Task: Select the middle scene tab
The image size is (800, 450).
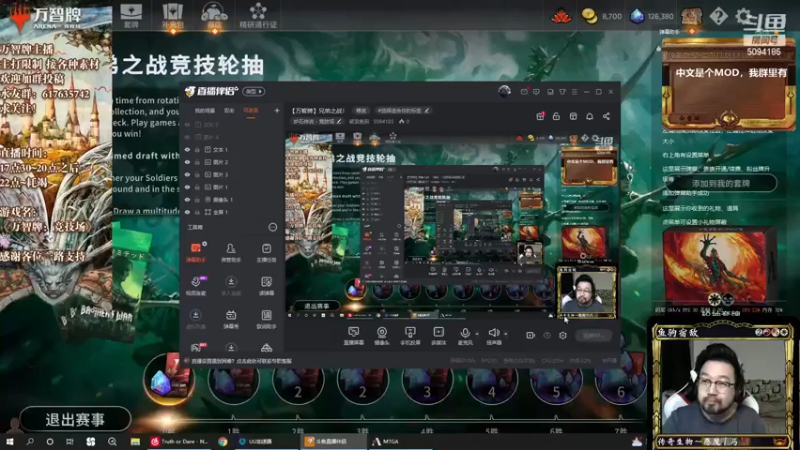Action: click(229, 111)
